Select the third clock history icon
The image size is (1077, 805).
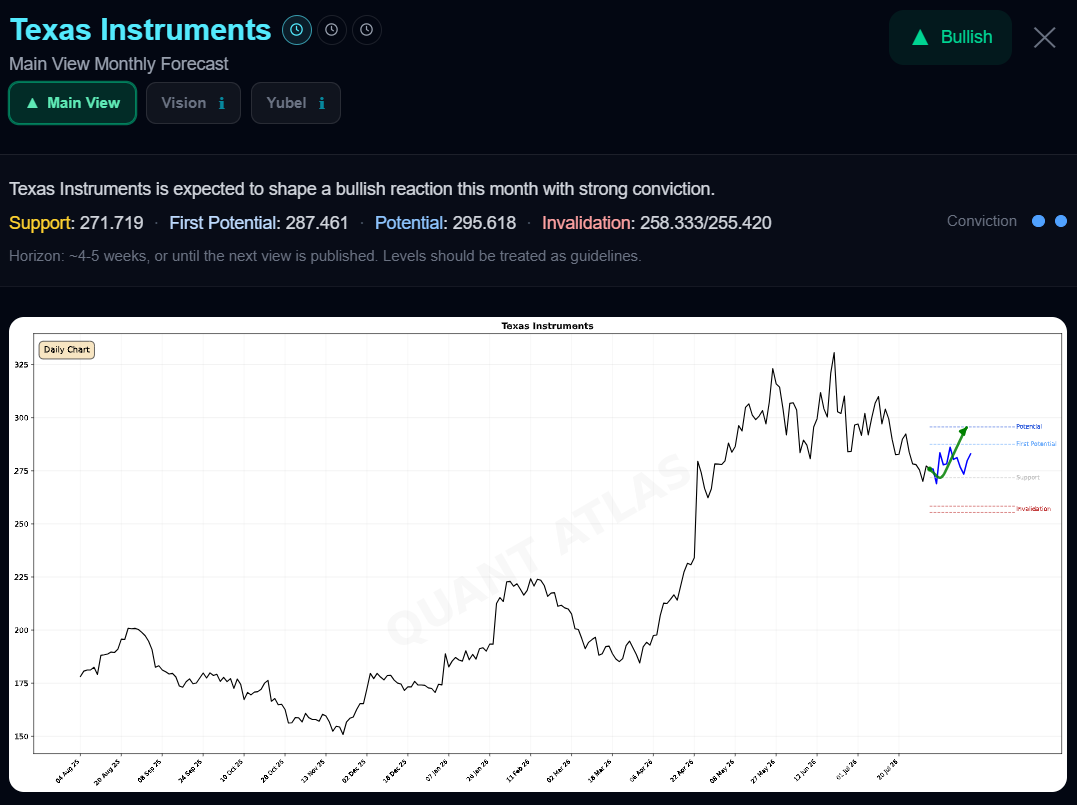pos(367,30)
